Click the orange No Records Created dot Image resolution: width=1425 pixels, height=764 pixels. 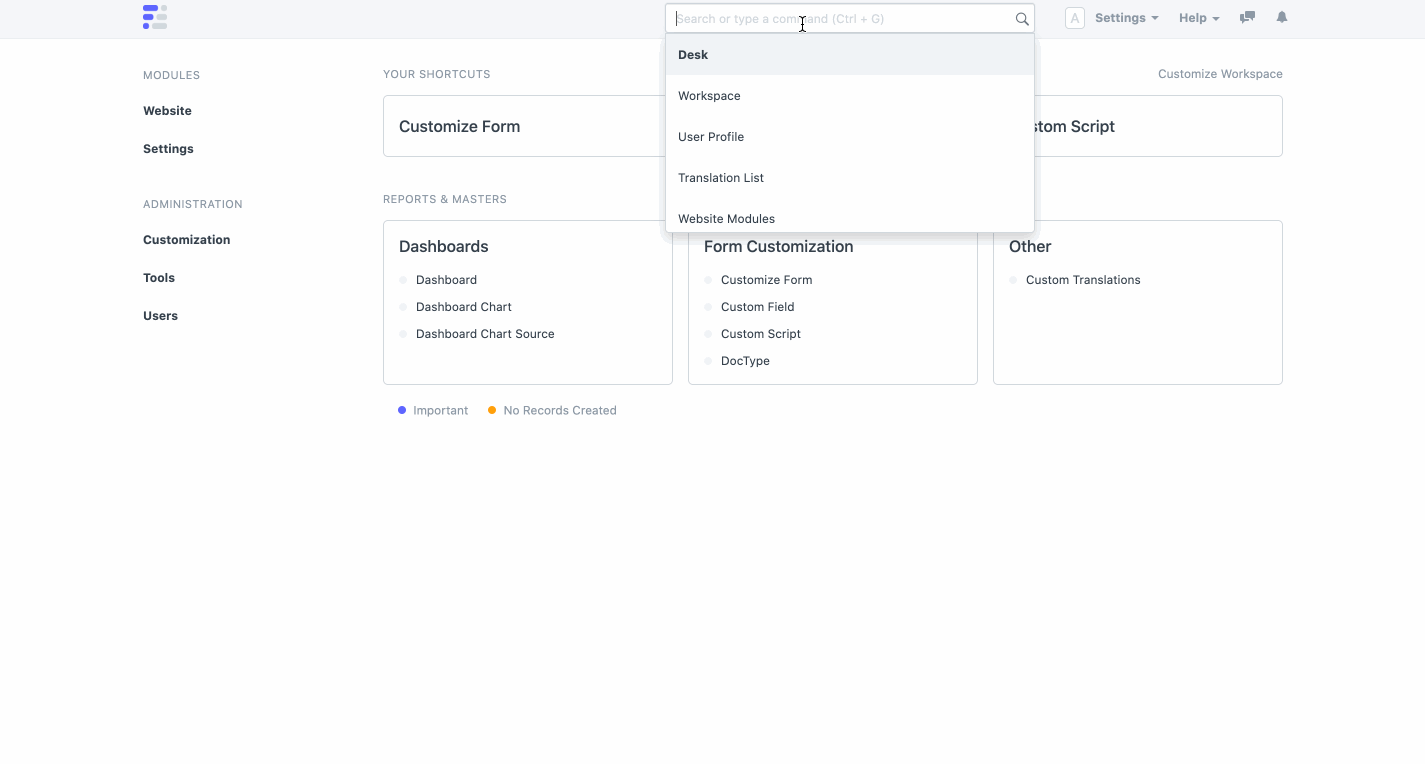coord(491,410)
